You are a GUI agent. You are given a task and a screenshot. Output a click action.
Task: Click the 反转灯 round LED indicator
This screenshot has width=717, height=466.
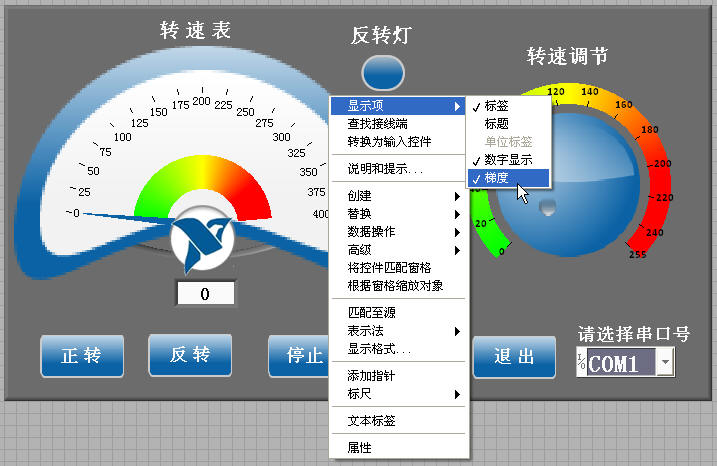tap(383, 72)
